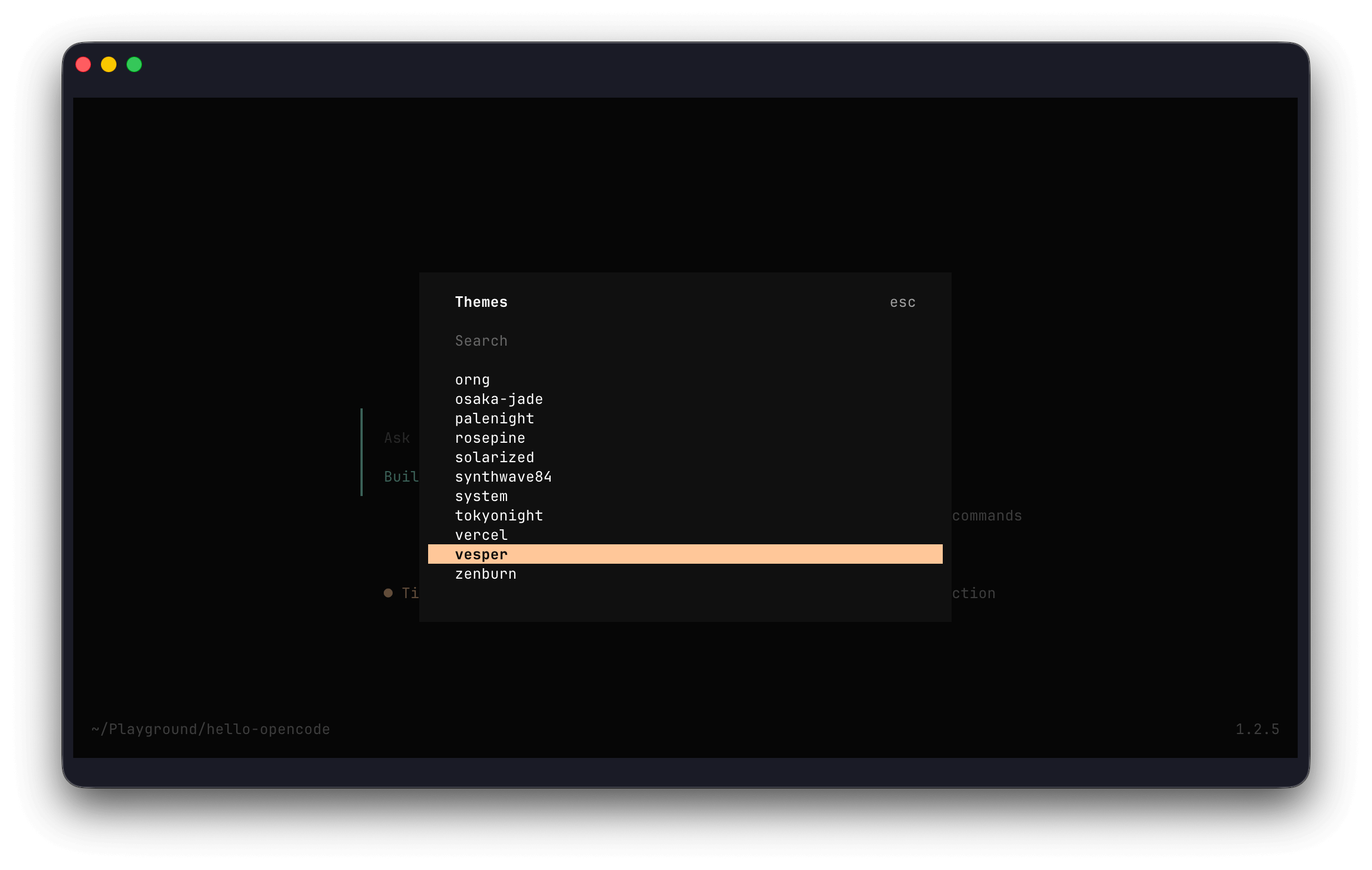Click the Themes dialog title
Viewport: 1372px width, 870px height.
click(x=481, y=302)
